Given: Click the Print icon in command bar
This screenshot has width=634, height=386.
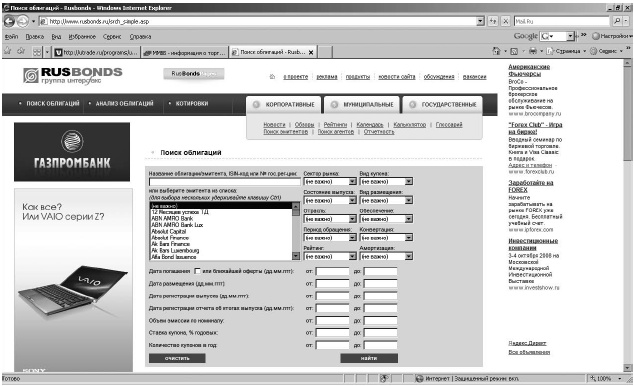Looking at the screenshot, I should coord(533,51).
